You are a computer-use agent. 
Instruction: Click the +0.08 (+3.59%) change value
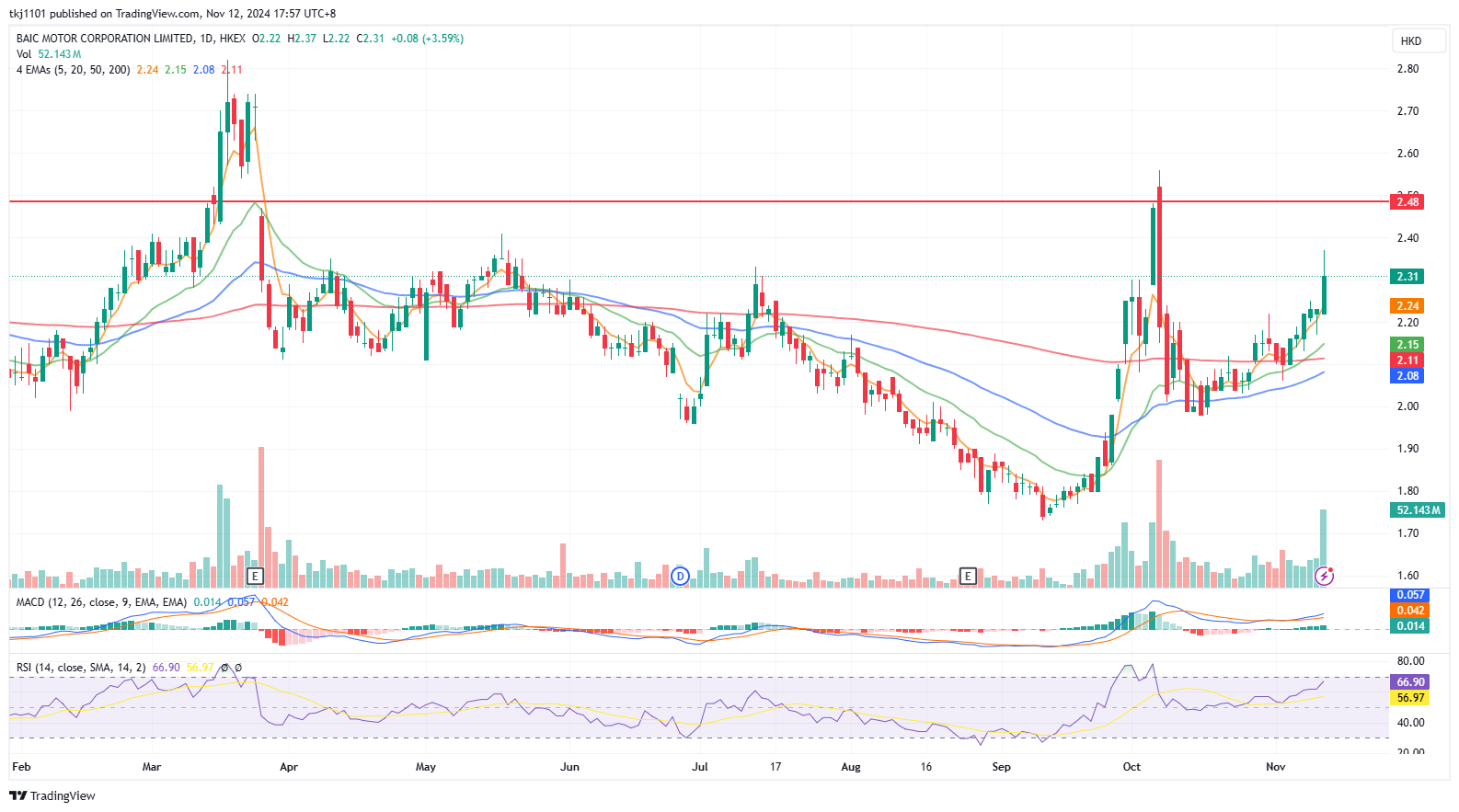(x=427, y=39)
